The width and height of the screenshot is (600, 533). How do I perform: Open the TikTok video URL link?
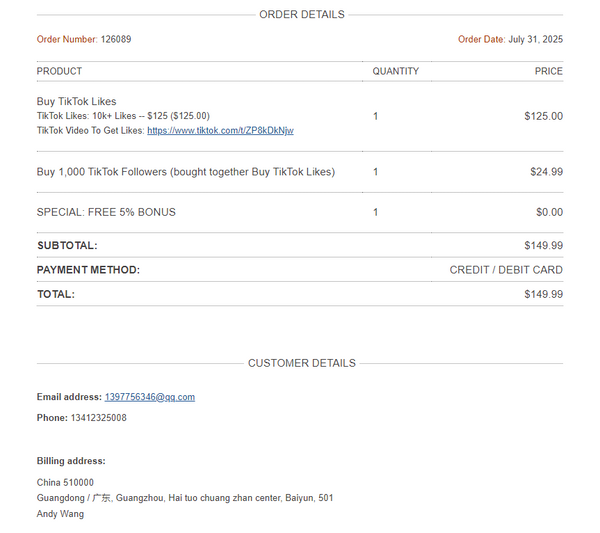coord(220,130)
